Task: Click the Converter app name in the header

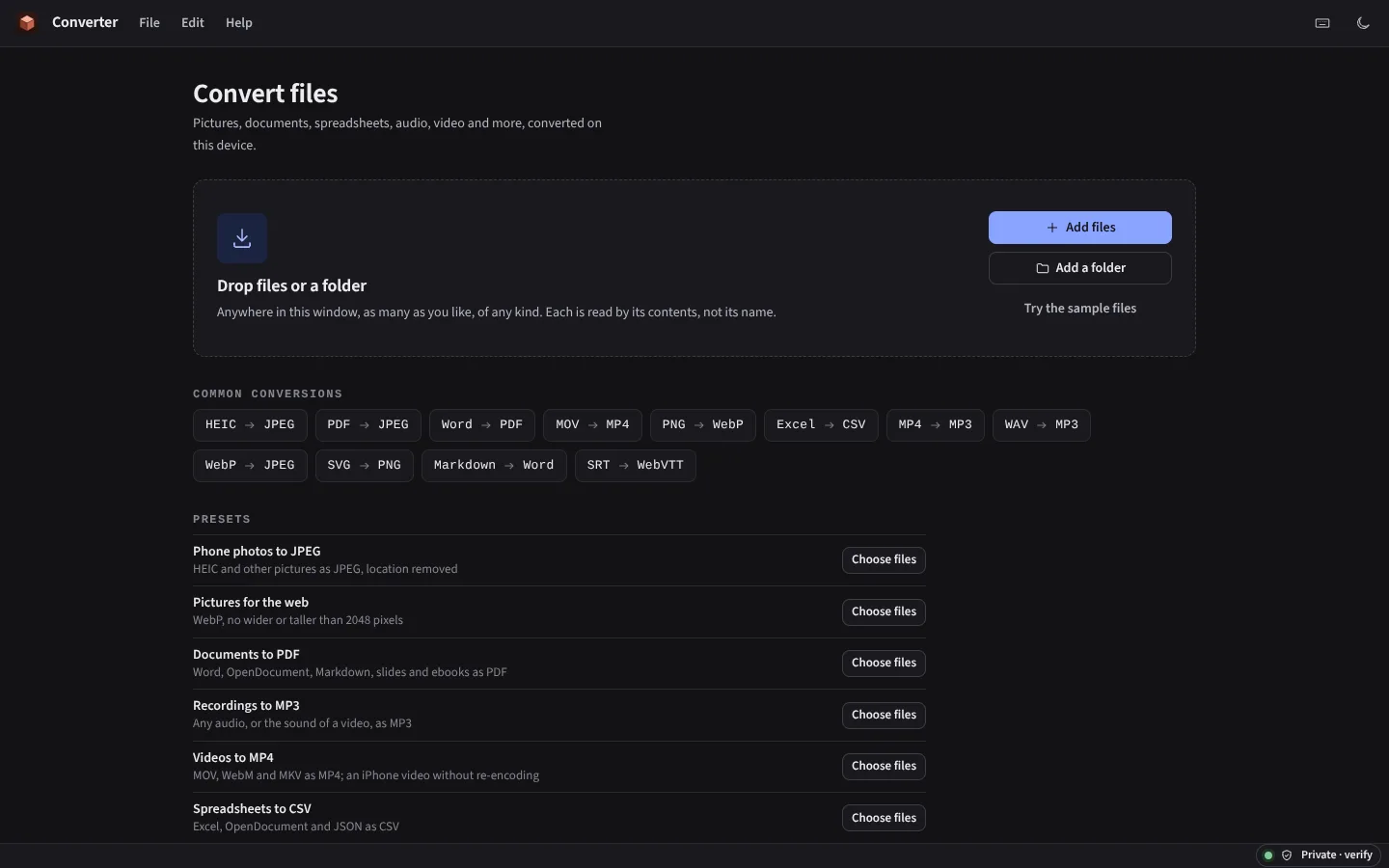Action: click(x=85, y=22)
